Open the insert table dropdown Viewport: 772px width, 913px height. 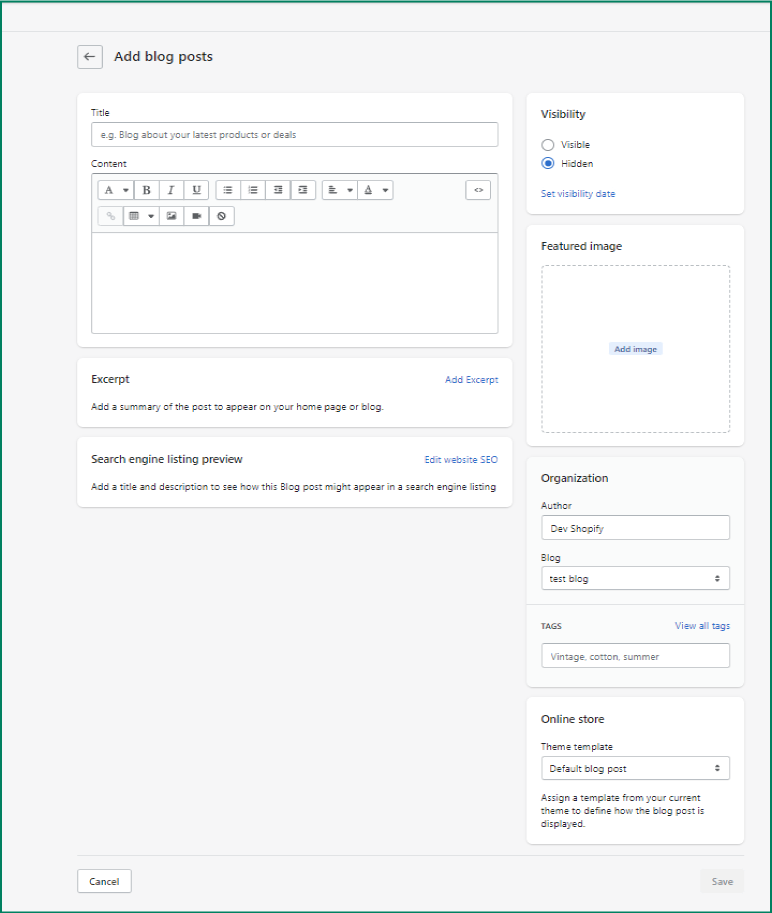(x=141, y=216)
